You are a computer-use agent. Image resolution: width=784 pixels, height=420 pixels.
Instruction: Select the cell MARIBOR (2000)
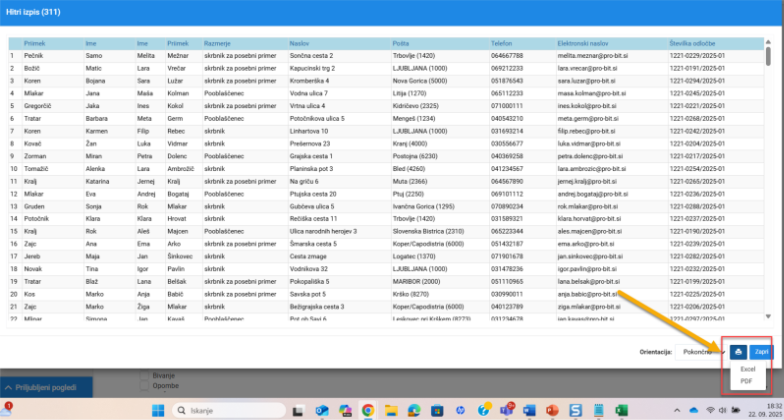(416, 282)
